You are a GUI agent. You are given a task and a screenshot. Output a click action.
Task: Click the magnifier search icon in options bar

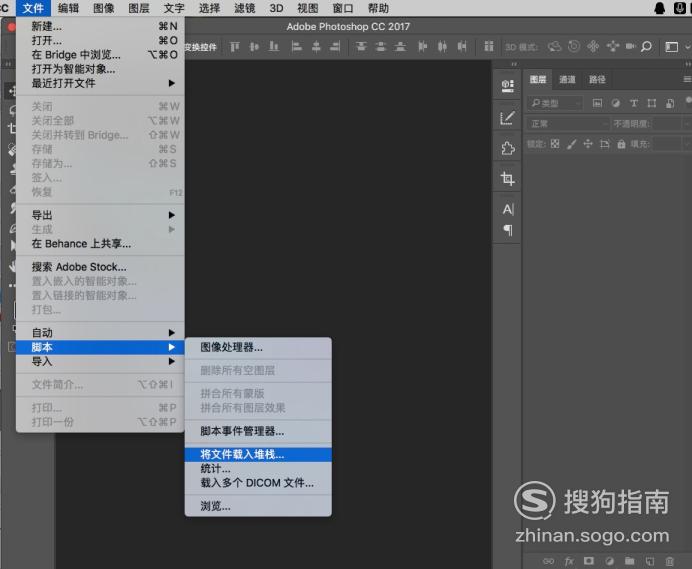[x=646, y=46]
